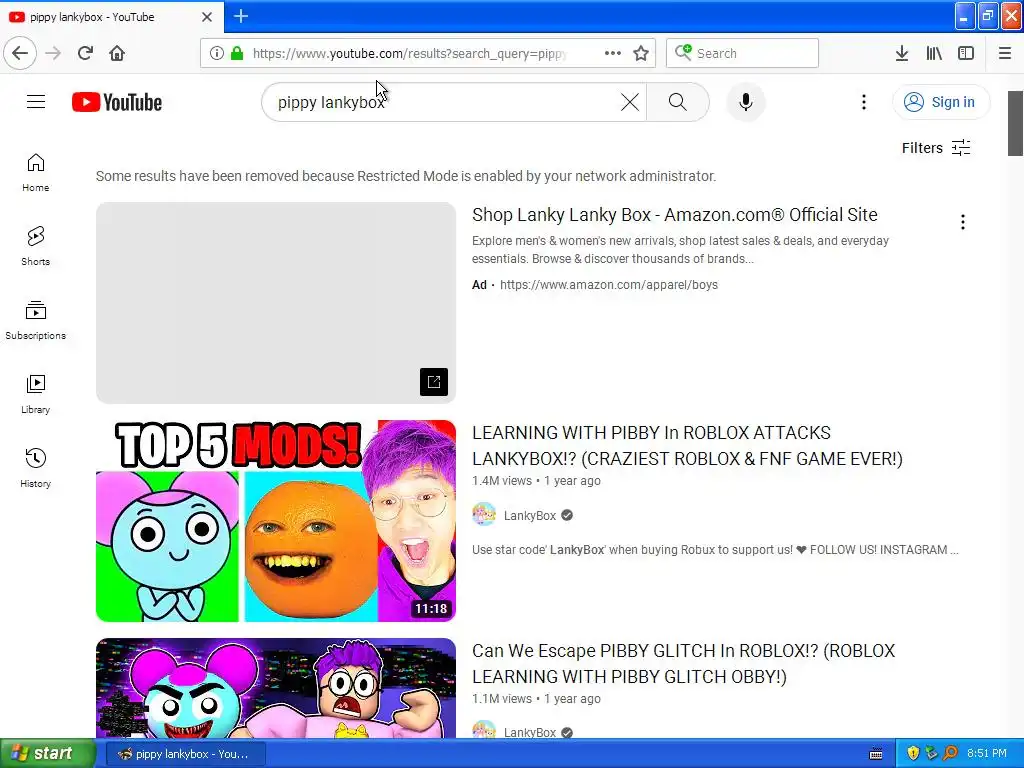Go to the YouTube logo home link
The height and width of the screenshot is (768, 1024).
click(117, 102)
